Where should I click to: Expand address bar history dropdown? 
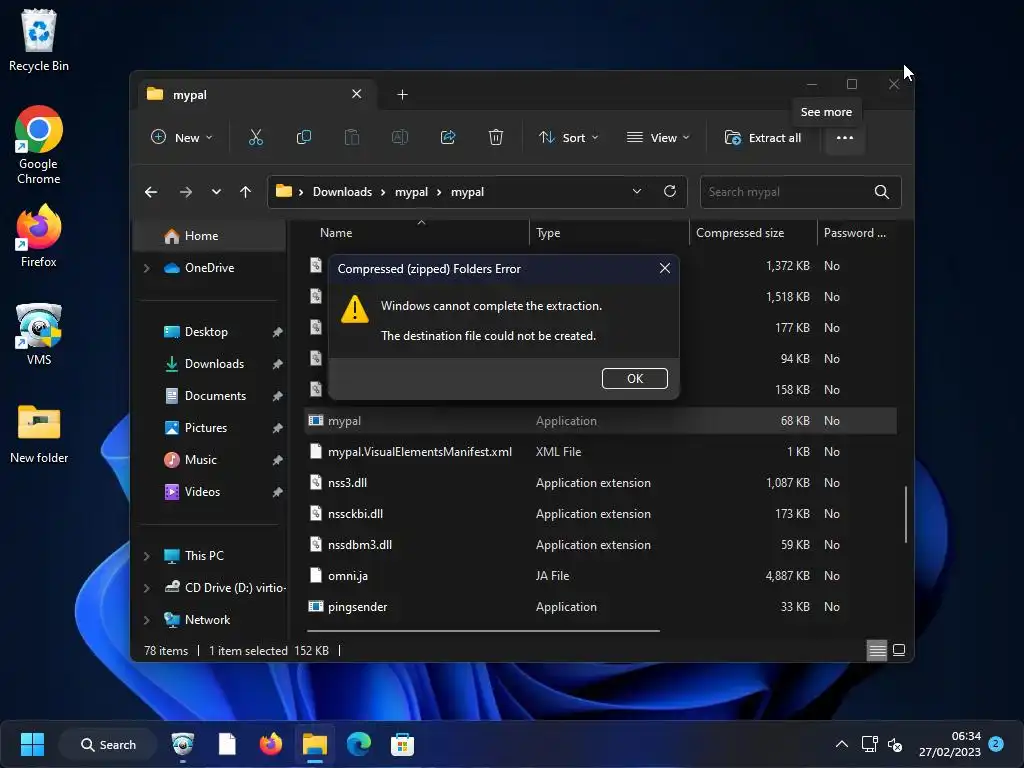(x=637, y=191)
